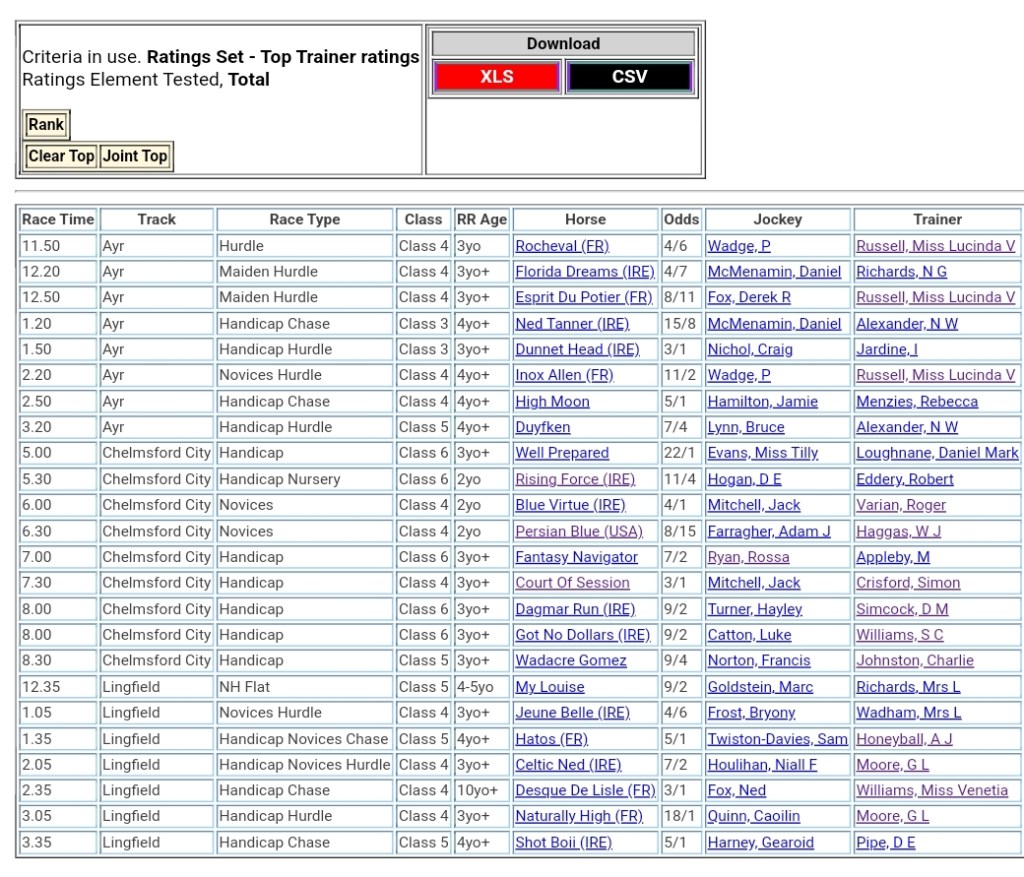Screen dimensions: 1024x877
Task: Open horse link Rocheval (FR)
Action: point(562,246)
